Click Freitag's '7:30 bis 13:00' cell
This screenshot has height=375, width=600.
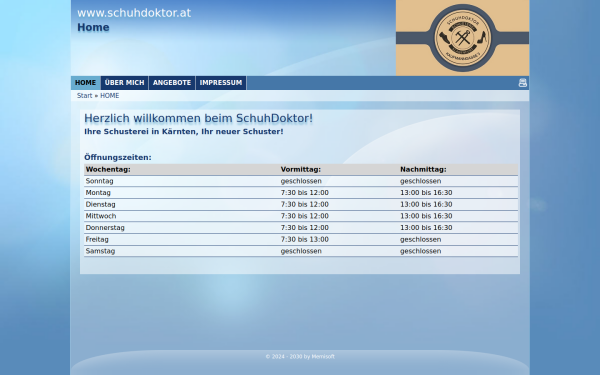tap(305, 239)
